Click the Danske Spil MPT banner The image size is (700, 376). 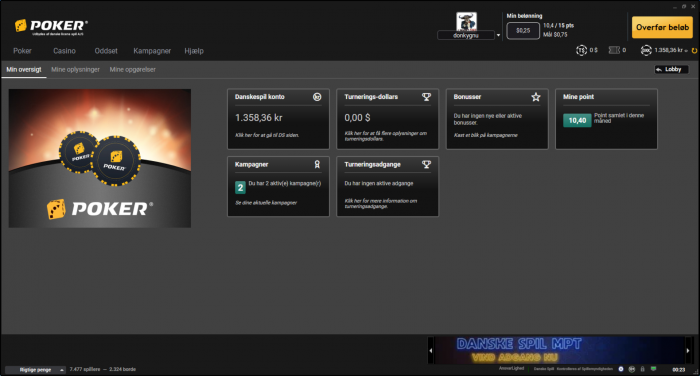coord(559,351)
